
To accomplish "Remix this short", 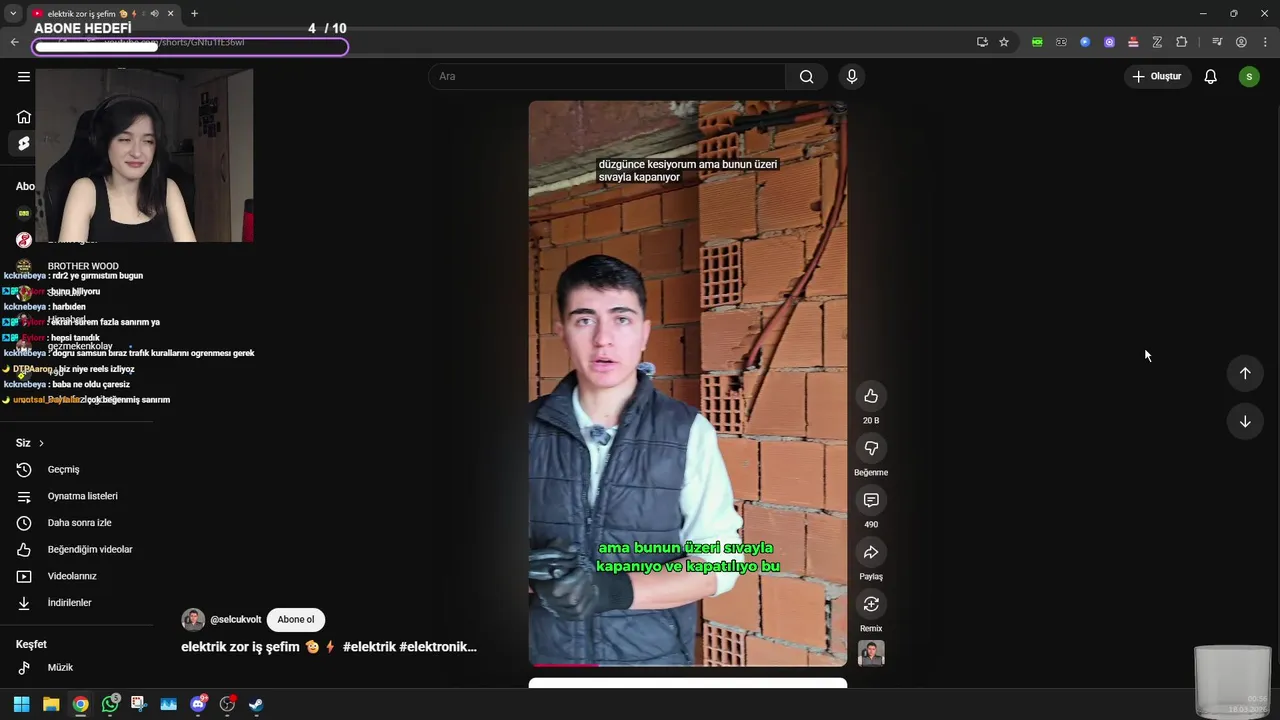I will click(x=871, y=604).
